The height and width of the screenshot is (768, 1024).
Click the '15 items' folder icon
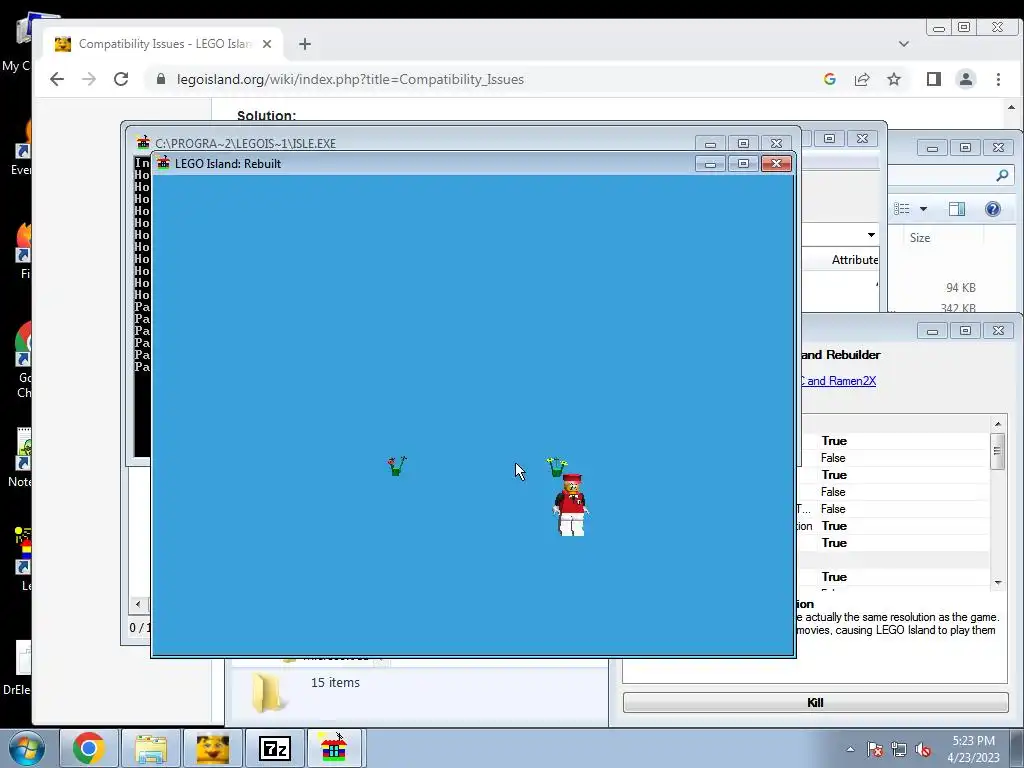[268, 692]
